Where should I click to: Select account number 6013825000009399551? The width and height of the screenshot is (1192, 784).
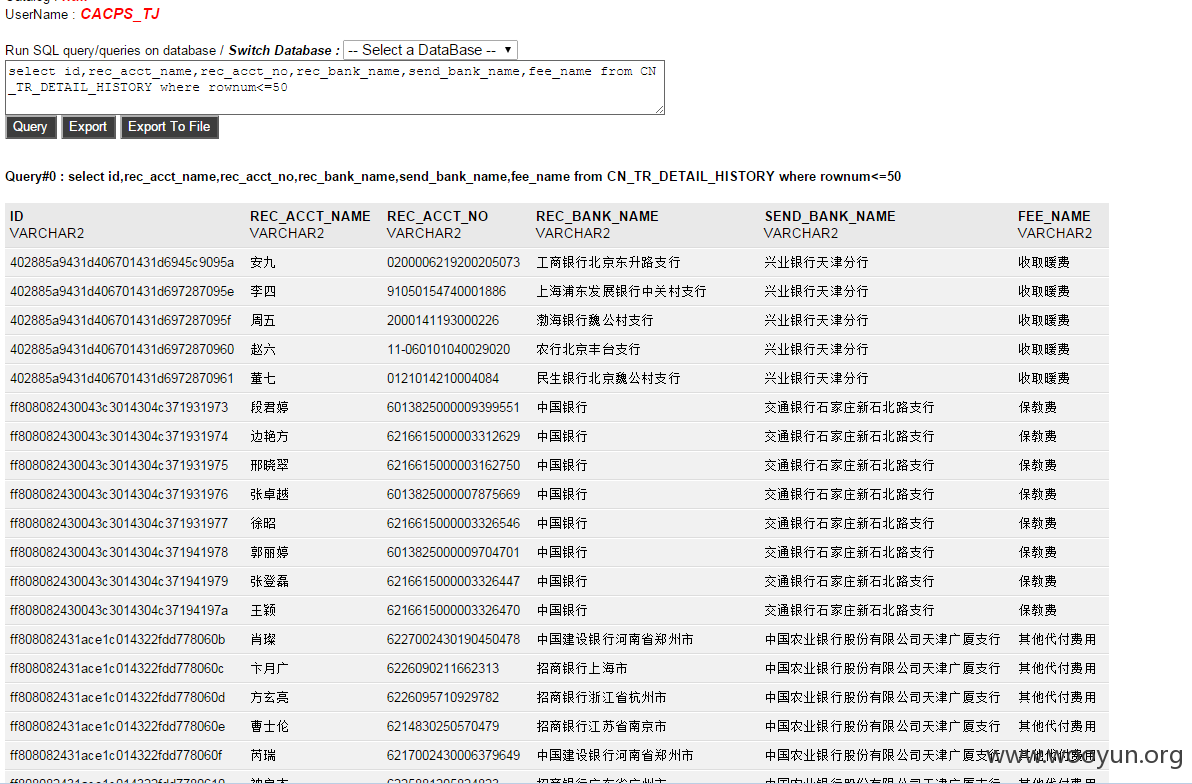[453, 407]
